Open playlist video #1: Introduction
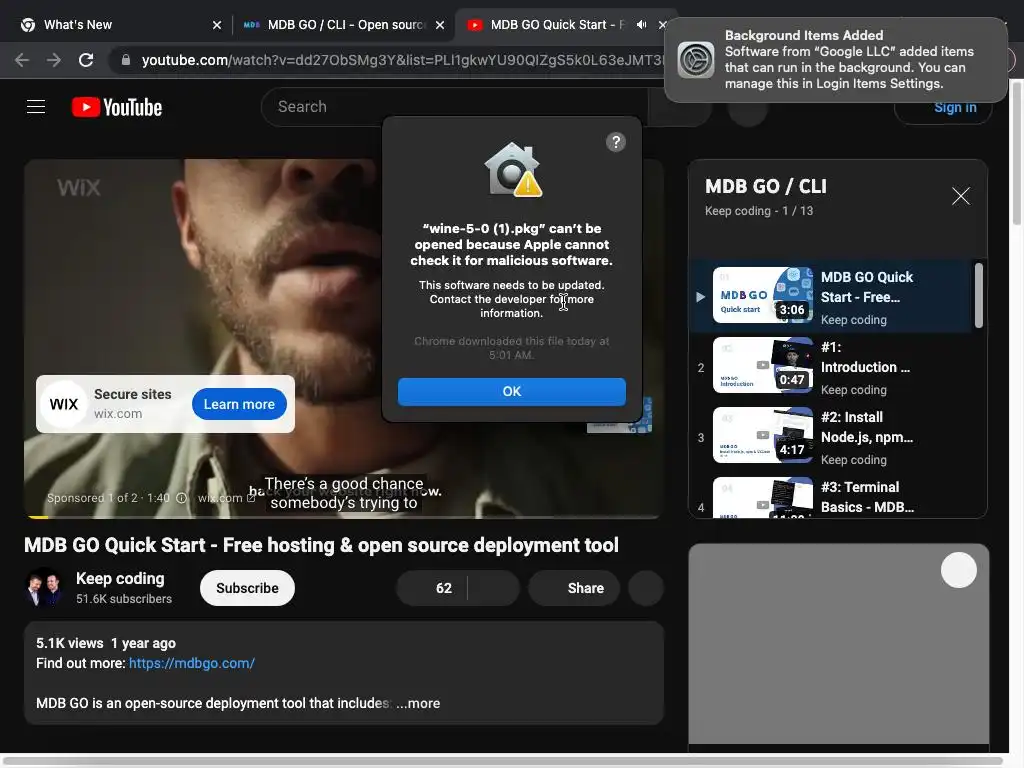Viewport: 1024px width, 768px height. click(x=829, y=366)
